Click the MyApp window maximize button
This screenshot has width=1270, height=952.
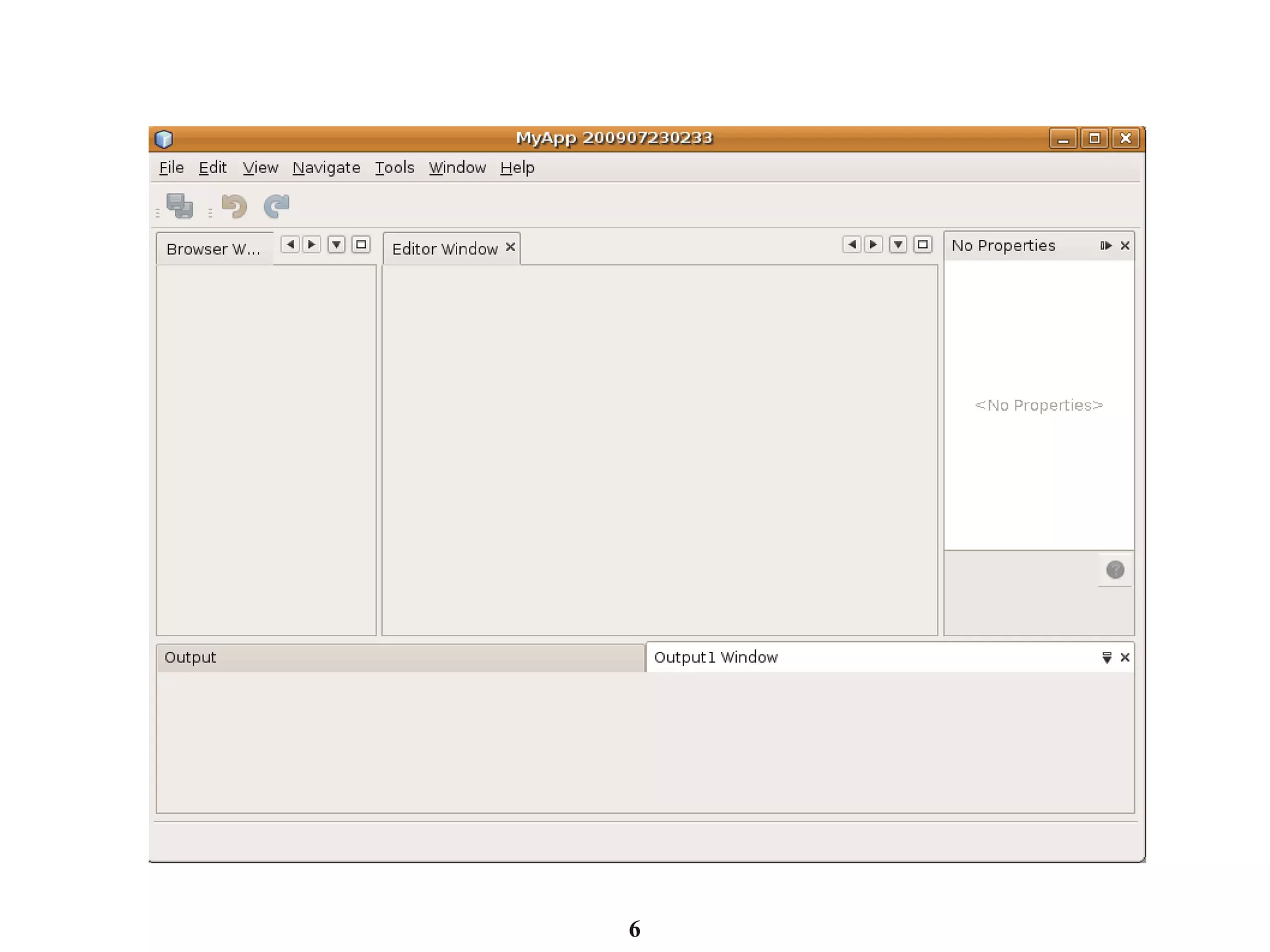[x=1095, y=138]
